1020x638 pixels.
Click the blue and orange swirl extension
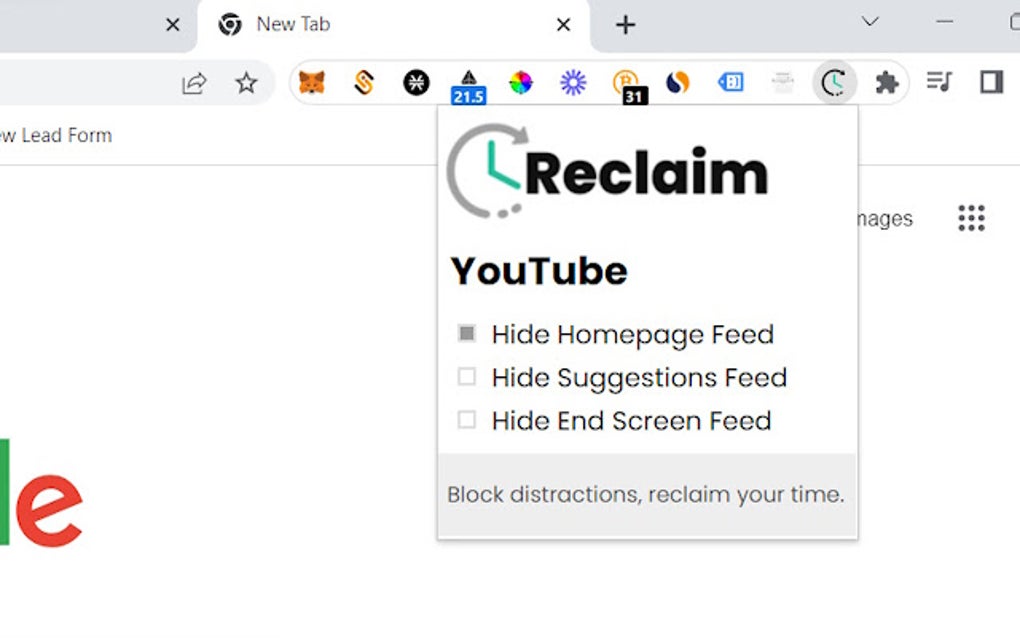click(678, 83)
